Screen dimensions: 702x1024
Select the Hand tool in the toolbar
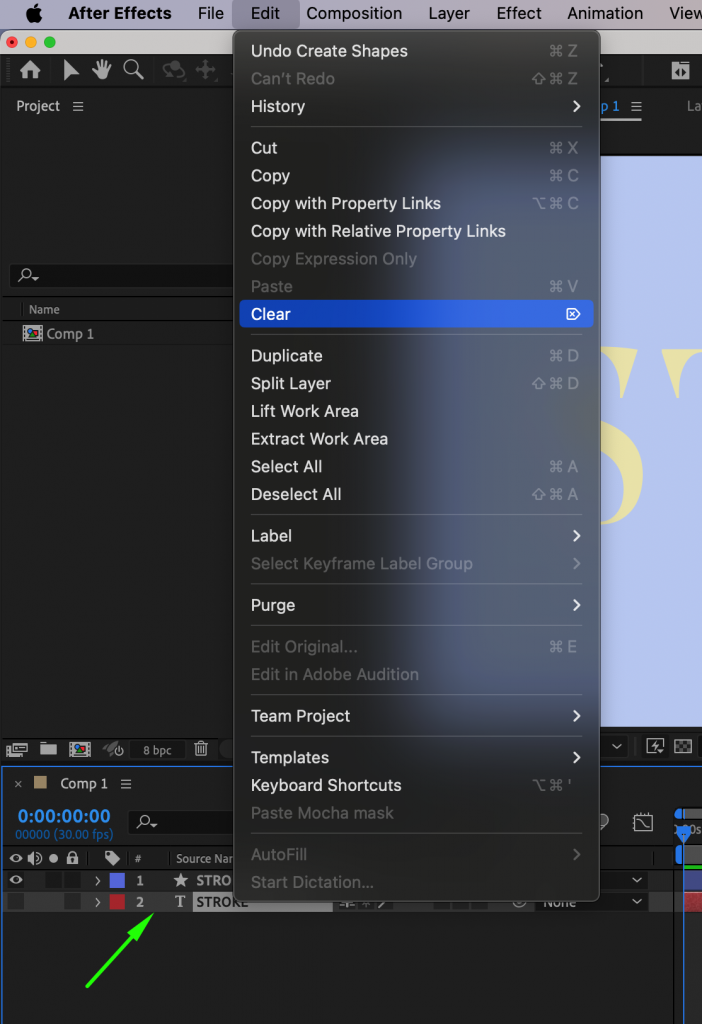102,70
